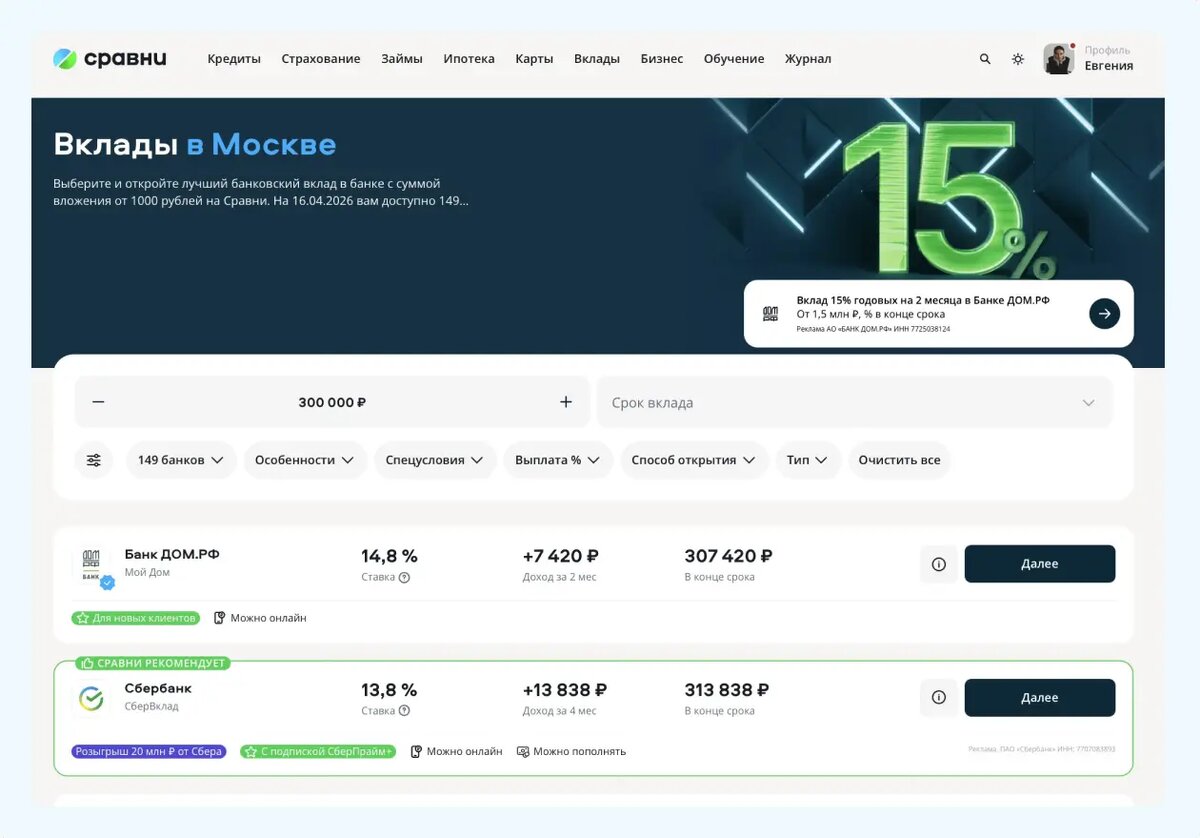Click Вклады в Москве heading
Image resolution: width=1200 pixels, height=838 pixels.
coord(195,145)
